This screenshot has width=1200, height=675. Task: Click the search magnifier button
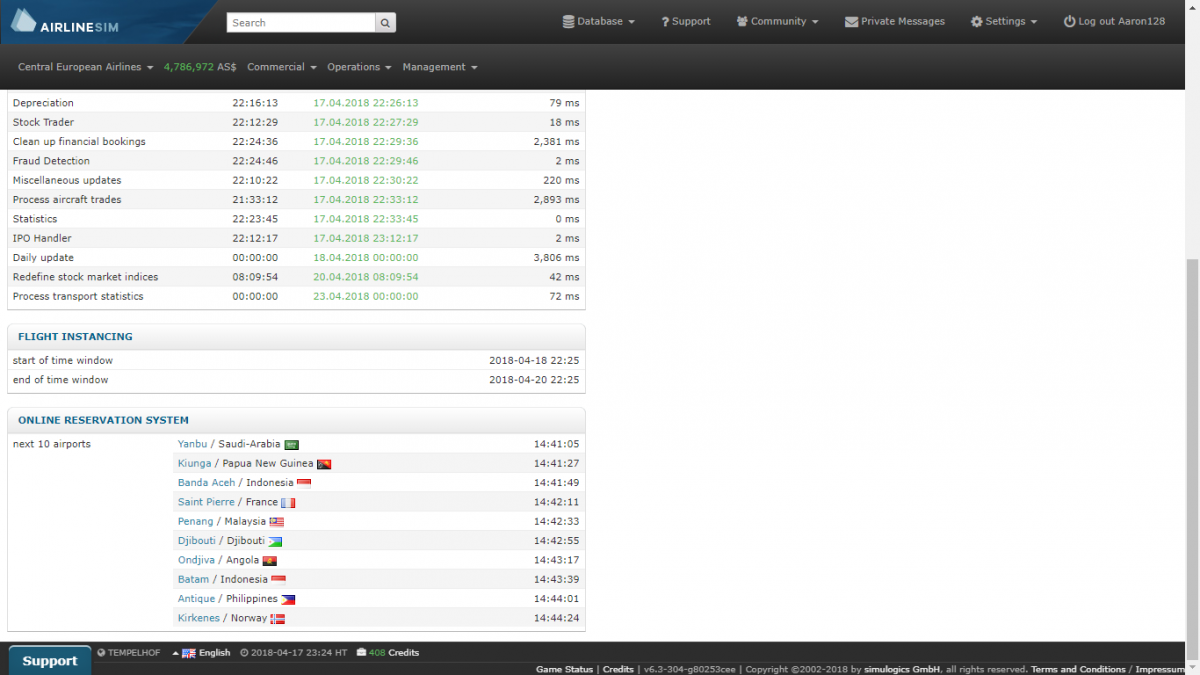pos(385,22)
